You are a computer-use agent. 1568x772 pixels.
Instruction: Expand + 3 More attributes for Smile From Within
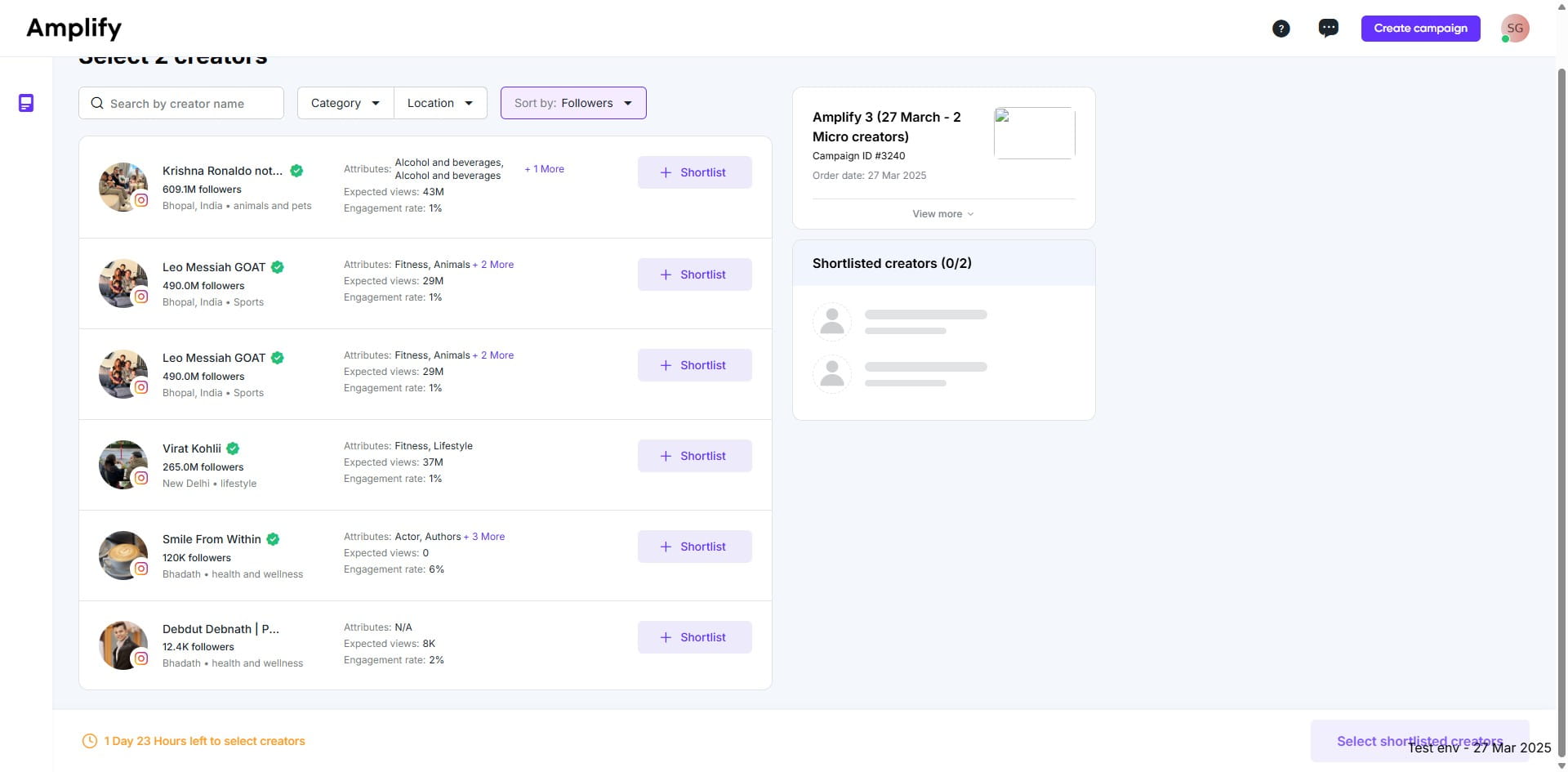(x=485, y=537)
